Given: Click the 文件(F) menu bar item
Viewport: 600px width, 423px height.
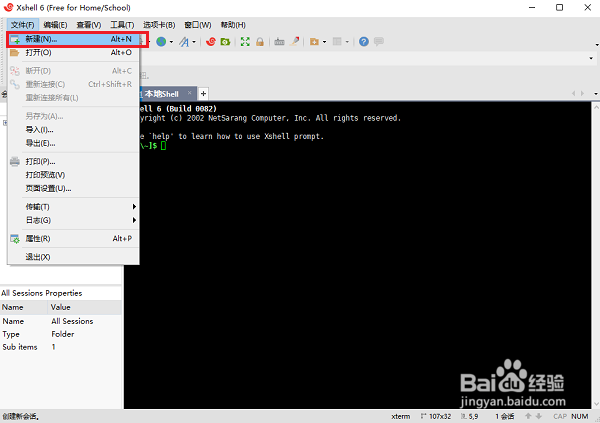Looking at the screenshot, I should click(23, 25).
